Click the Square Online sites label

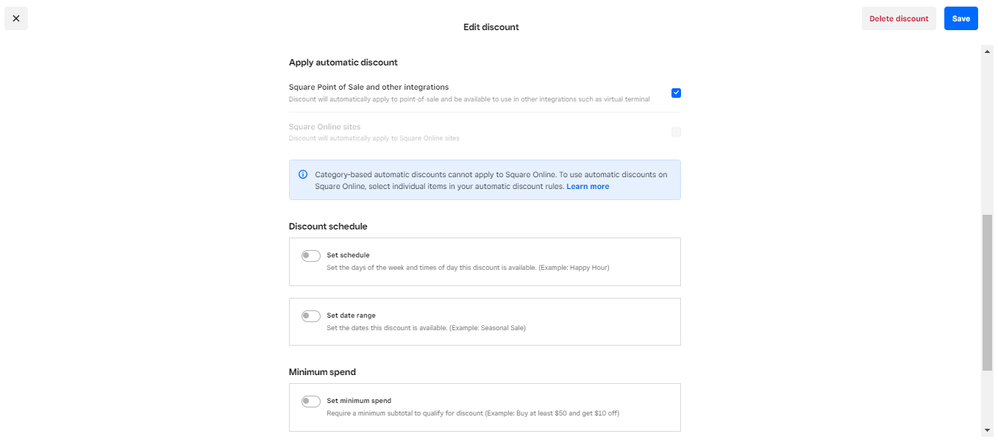click(x=324, y=127)
